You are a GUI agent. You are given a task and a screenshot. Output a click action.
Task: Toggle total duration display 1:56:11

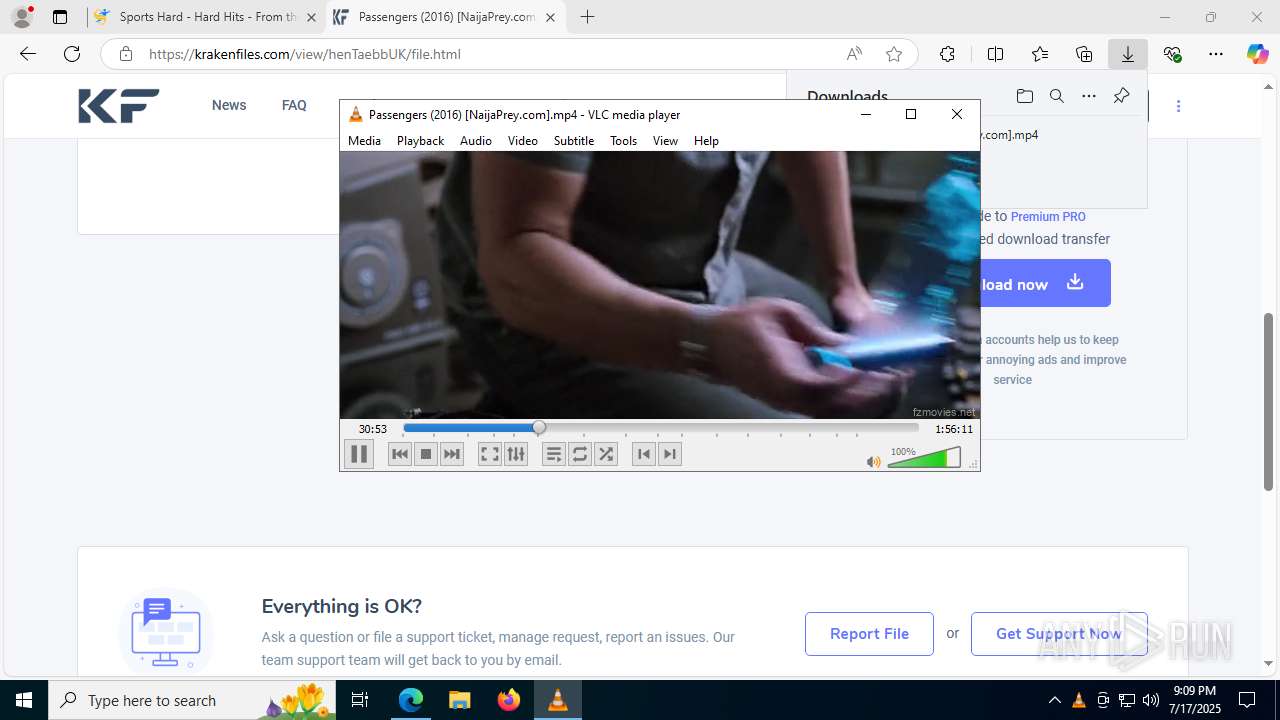coord(954,429)
